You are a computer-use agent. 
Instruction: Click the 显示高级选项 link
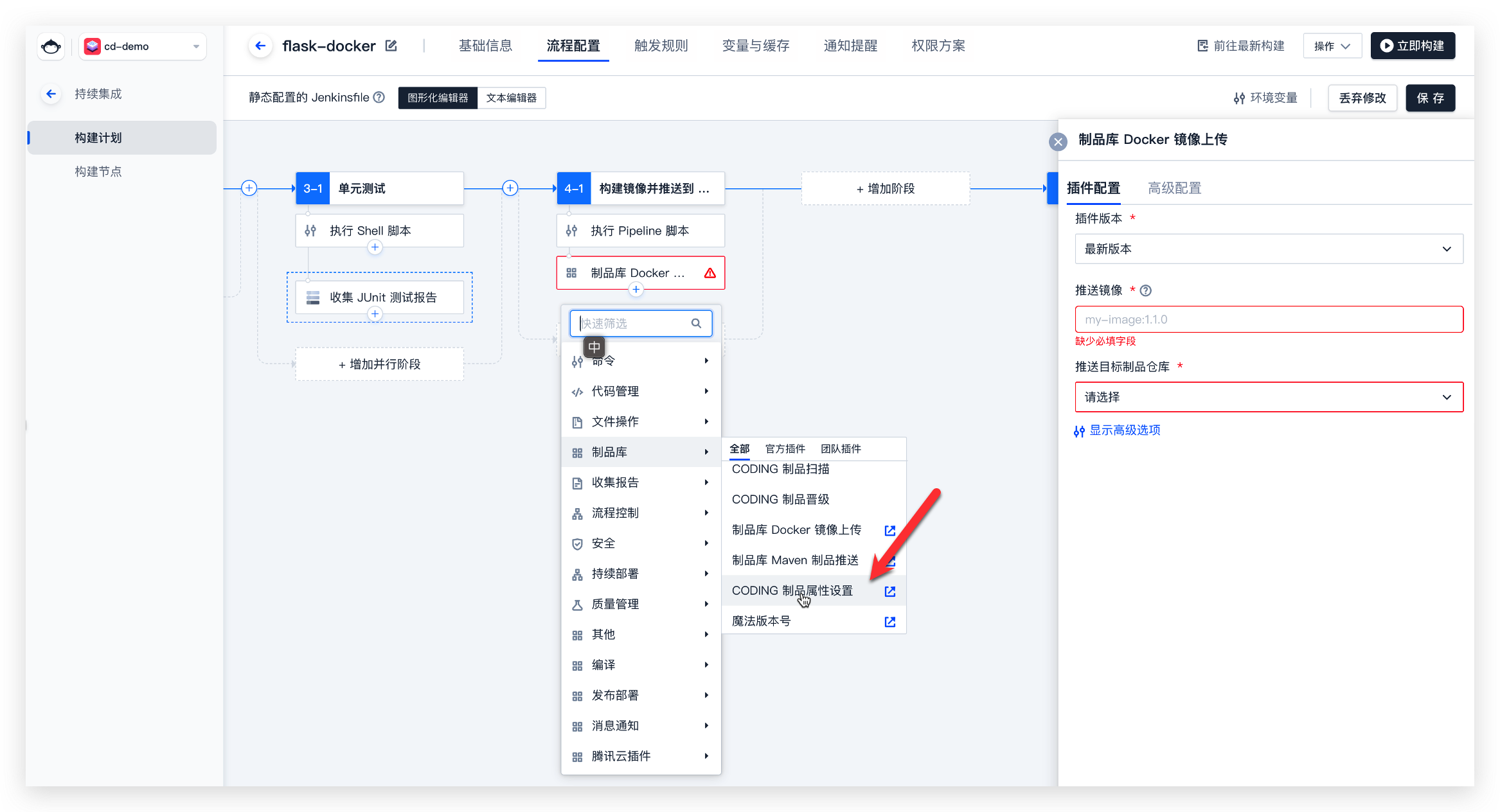[x=1118, y=430]
